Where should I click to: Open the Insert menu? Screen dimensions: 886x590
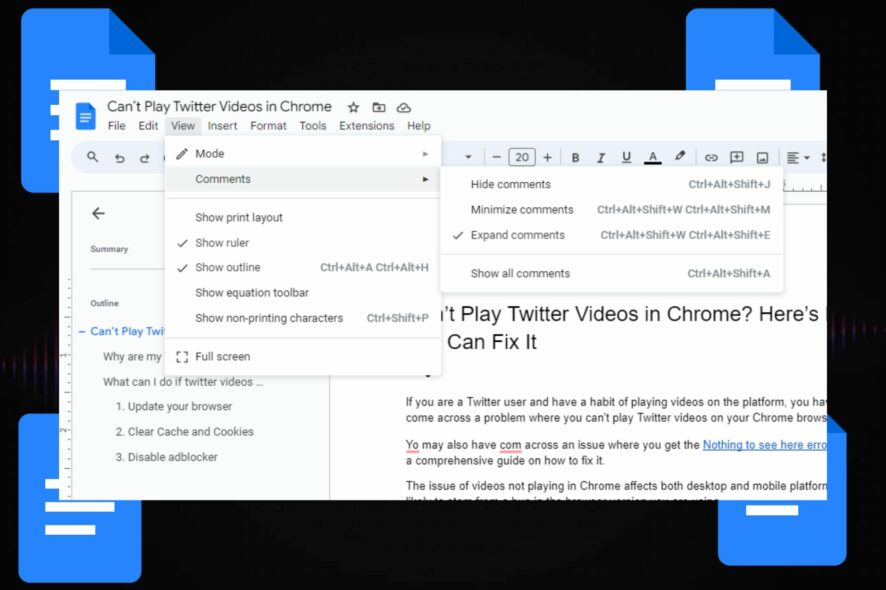(222, 125)
